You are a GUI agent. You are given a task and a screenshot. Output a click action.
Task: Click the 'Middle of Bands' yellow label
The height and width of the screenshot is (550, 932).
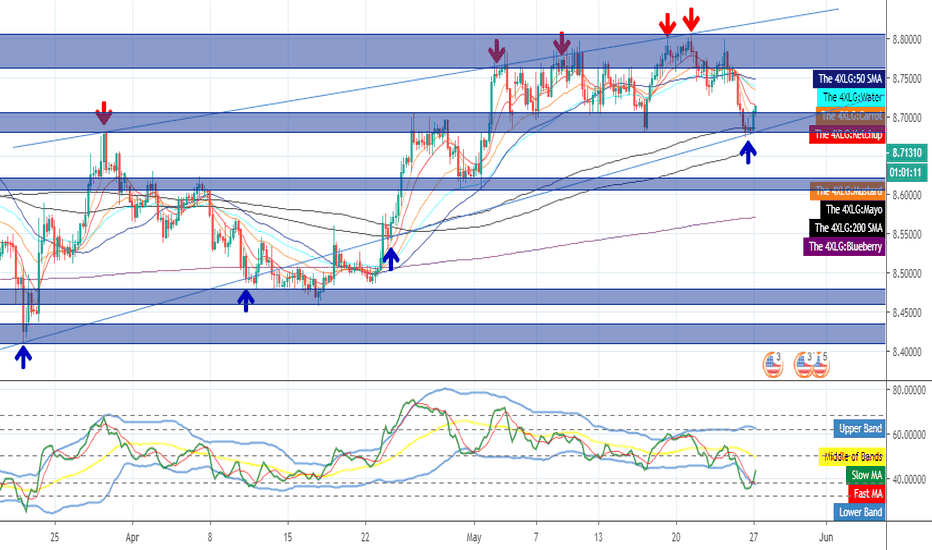[x=852, y=457]
